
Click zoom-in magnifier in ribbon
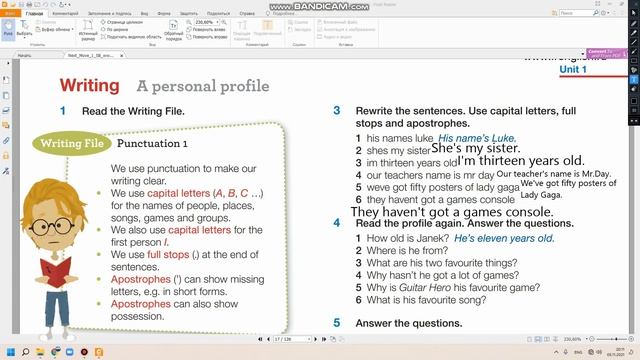click(x=224, y=22)
